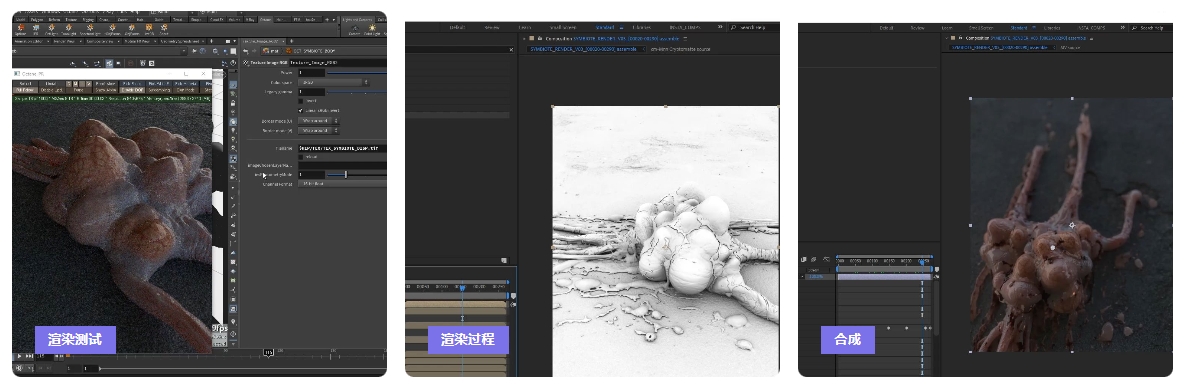Click the slider handle above Channel format
This screenshot has height=384, width=1184.
point(346,174)
